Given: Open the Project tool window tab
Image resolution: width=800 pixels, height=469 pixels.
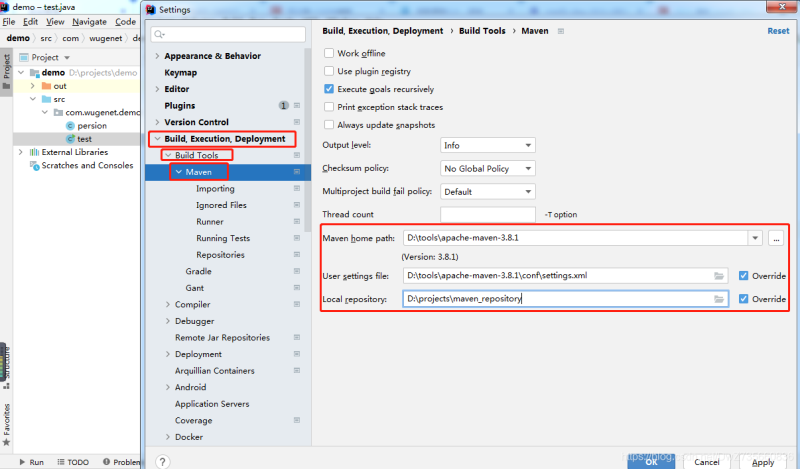Looking at the screenshot, I should click(6, 71).
